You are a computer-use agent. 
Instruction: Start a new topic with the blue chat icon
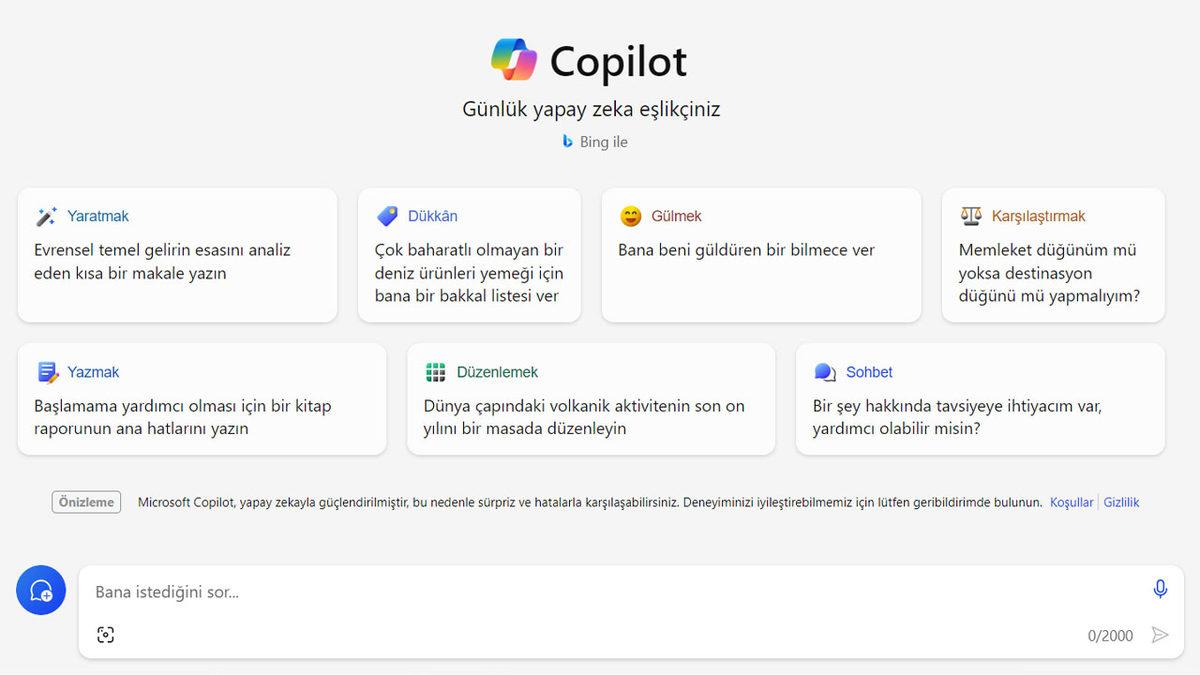coord(40,590)
